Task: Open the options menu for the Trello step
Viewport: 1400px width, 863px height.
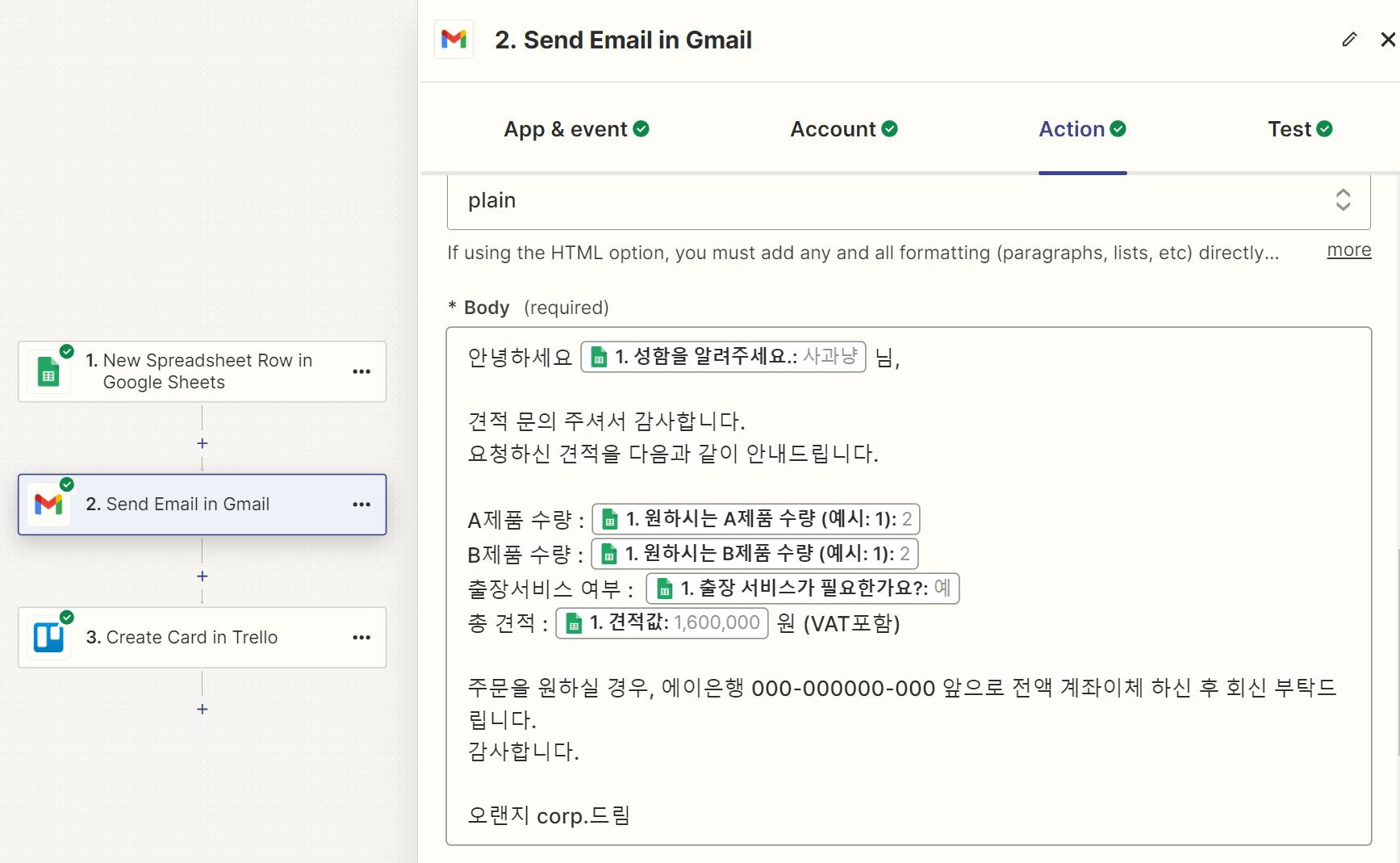Action: click(361, 638)
